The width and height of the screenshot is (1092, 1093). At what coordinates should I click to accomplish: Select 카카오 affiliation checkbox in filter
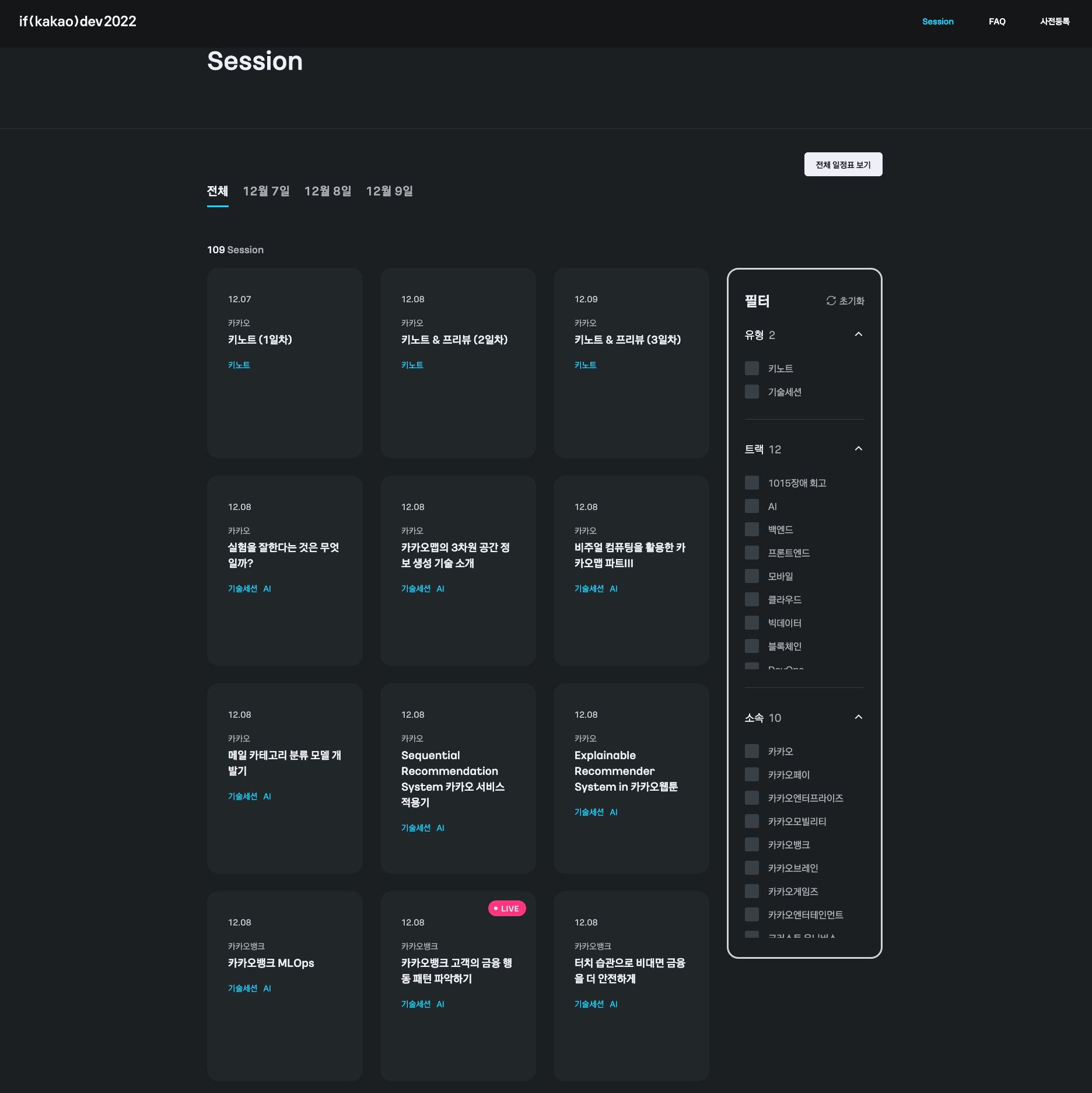pyautogui.click(x=752, y=751)
